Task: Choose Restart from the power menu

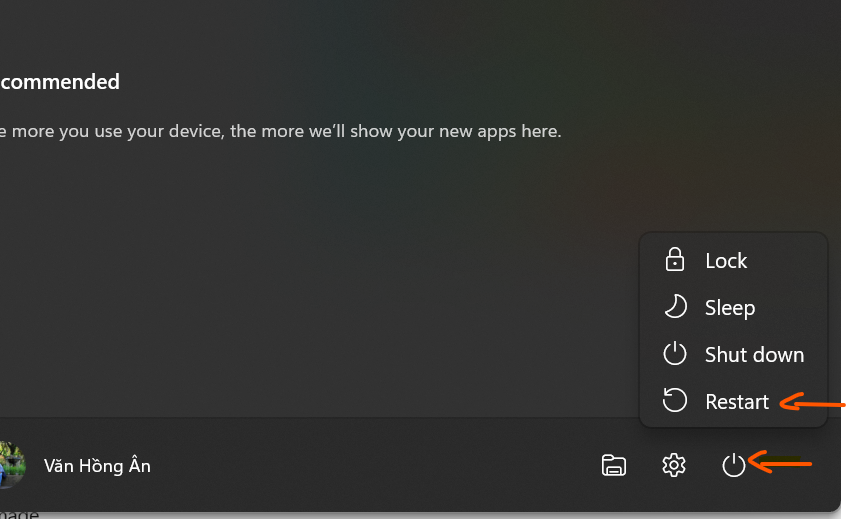Action: (737, 402)
